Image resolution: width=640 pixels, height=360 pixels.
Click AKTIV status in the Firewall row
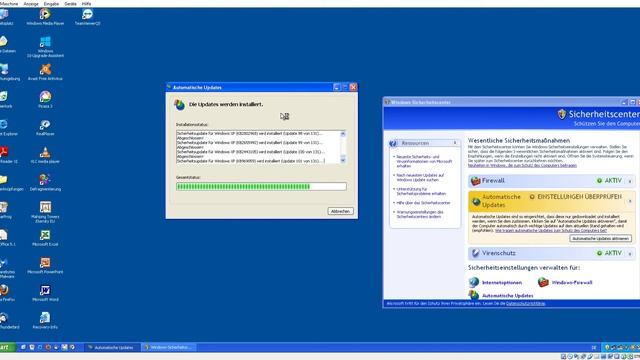pyautogui.click(x=613, y=180)
